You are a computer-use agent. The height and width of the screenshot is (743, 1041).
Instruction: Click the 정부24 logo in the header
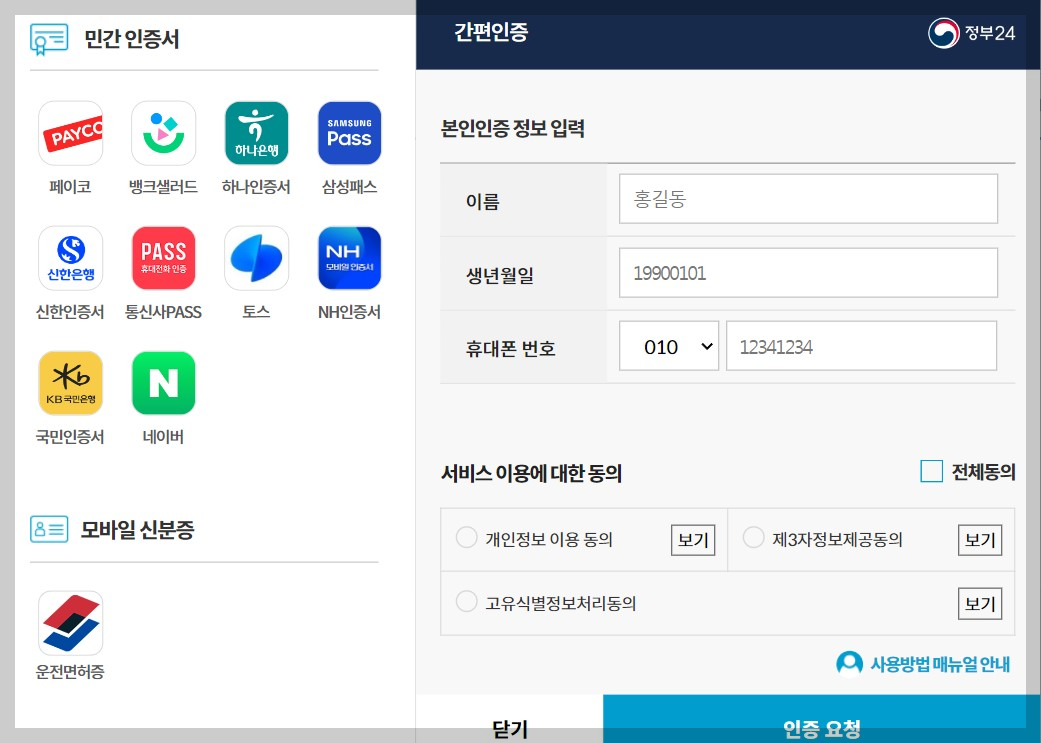[x=971, y=33]
